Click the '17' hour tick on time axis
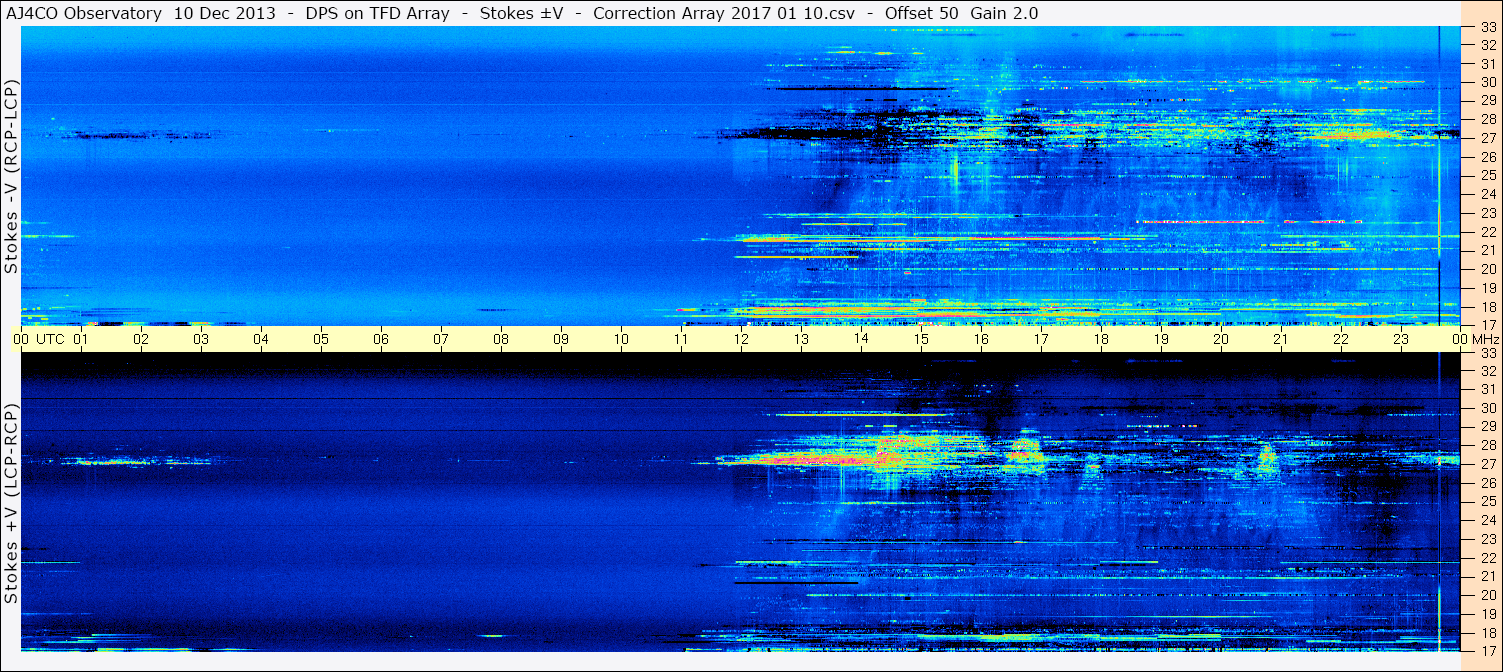This screenshot has height=672, width=1503. [x=1041, y=339]
